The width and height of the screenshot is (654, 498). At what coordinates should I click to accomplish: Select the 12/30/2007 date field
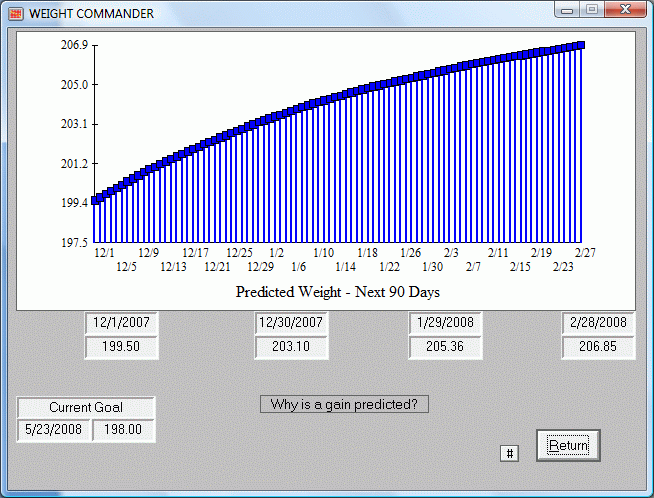tap(291, 323)
